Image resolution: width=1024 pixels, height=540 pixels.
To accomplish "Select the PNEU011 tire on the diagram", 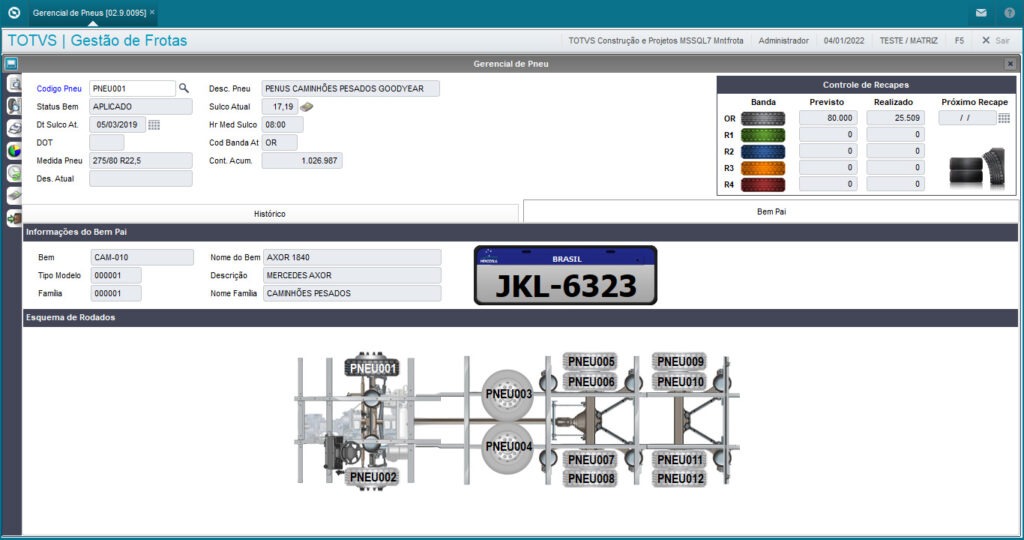I will (x=680, y=460).
